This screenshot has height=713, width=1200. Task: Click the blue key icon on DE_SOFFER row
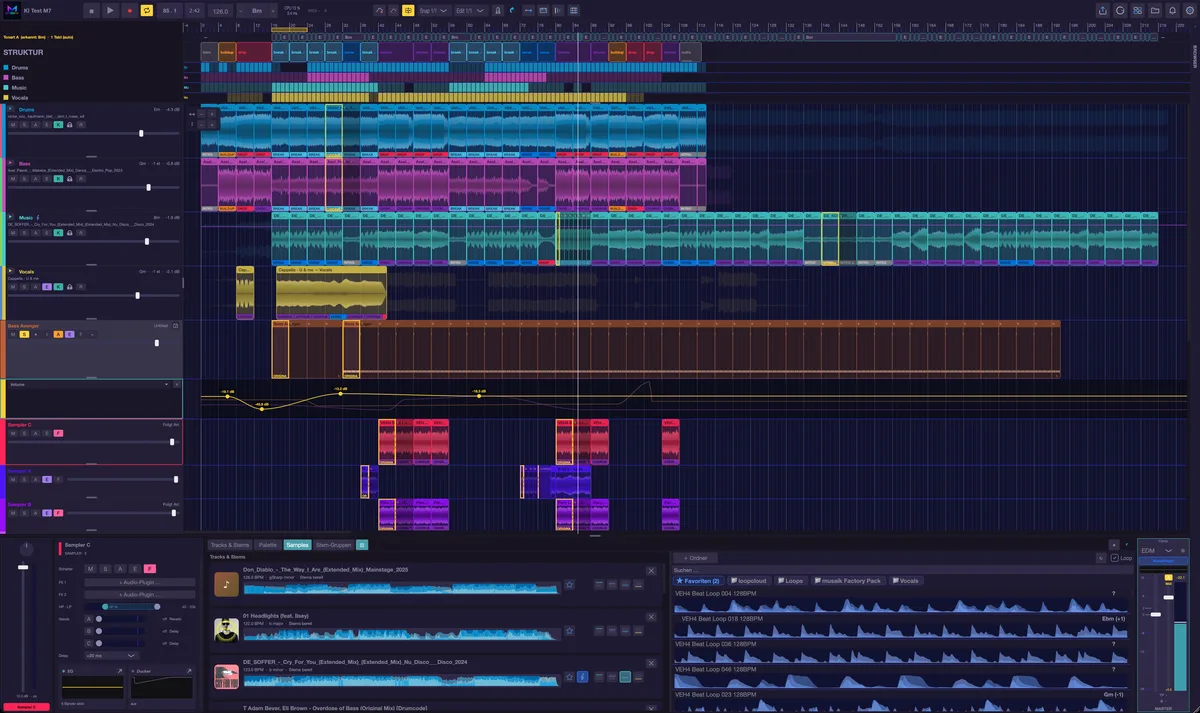[x=583, y=677]
